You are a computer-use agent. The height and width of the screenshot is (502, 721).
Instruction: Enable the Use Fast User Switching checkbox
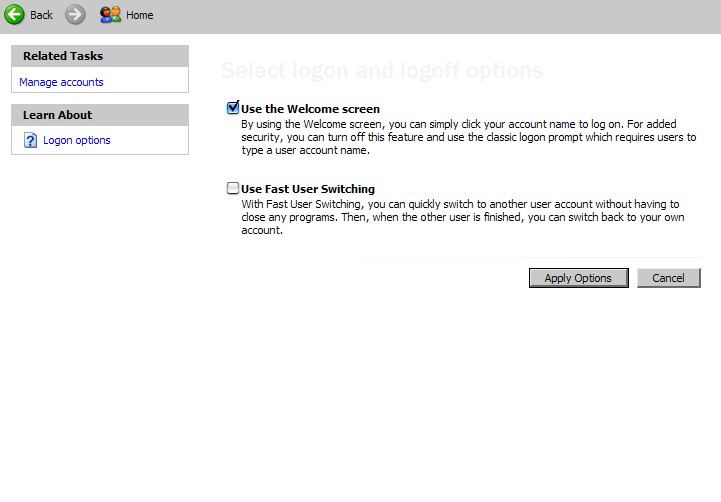coord(233,188)
